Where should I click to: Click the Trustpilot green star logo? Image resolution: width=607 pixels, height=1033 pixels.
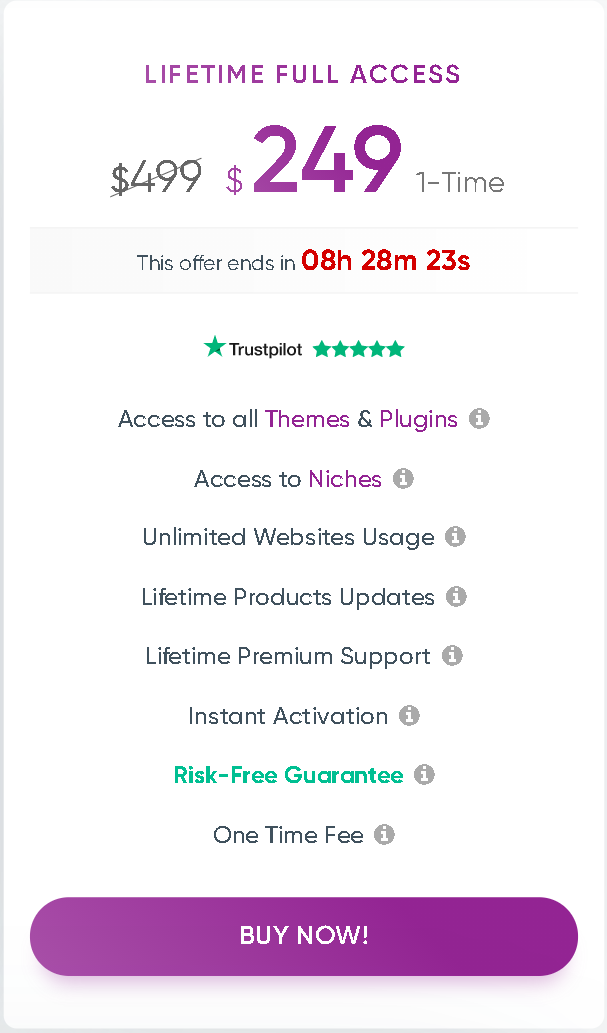click(x=214, y=347)
